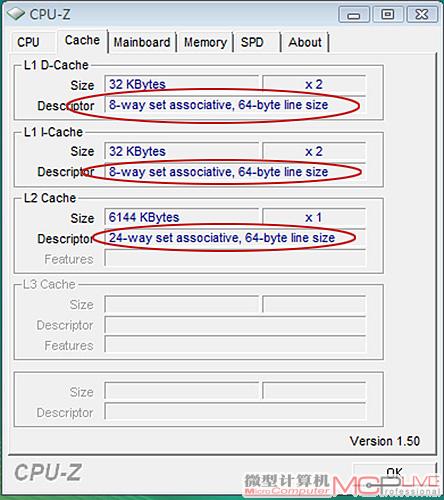
Task: Open the SPD tab
Action: (x=252, y=42)
